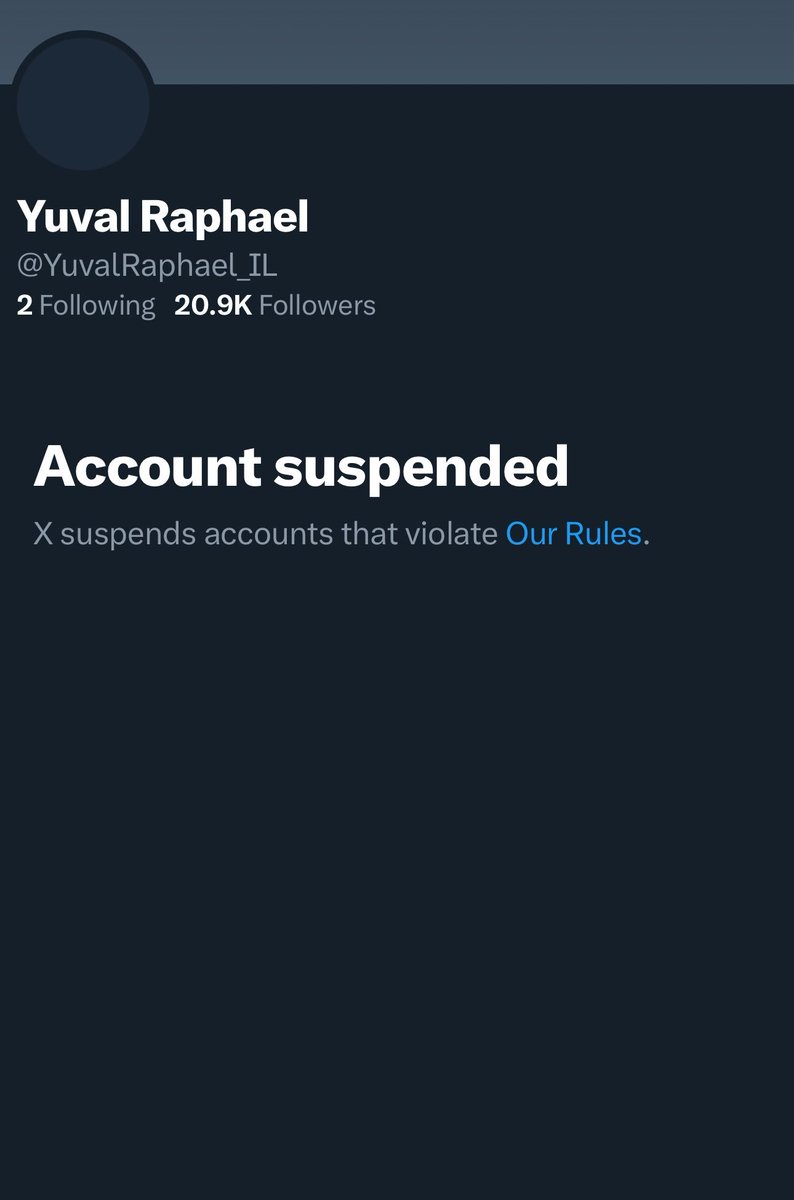
Task: Click the Yuval Raphael display name
Action: click(x=163, y=217)
